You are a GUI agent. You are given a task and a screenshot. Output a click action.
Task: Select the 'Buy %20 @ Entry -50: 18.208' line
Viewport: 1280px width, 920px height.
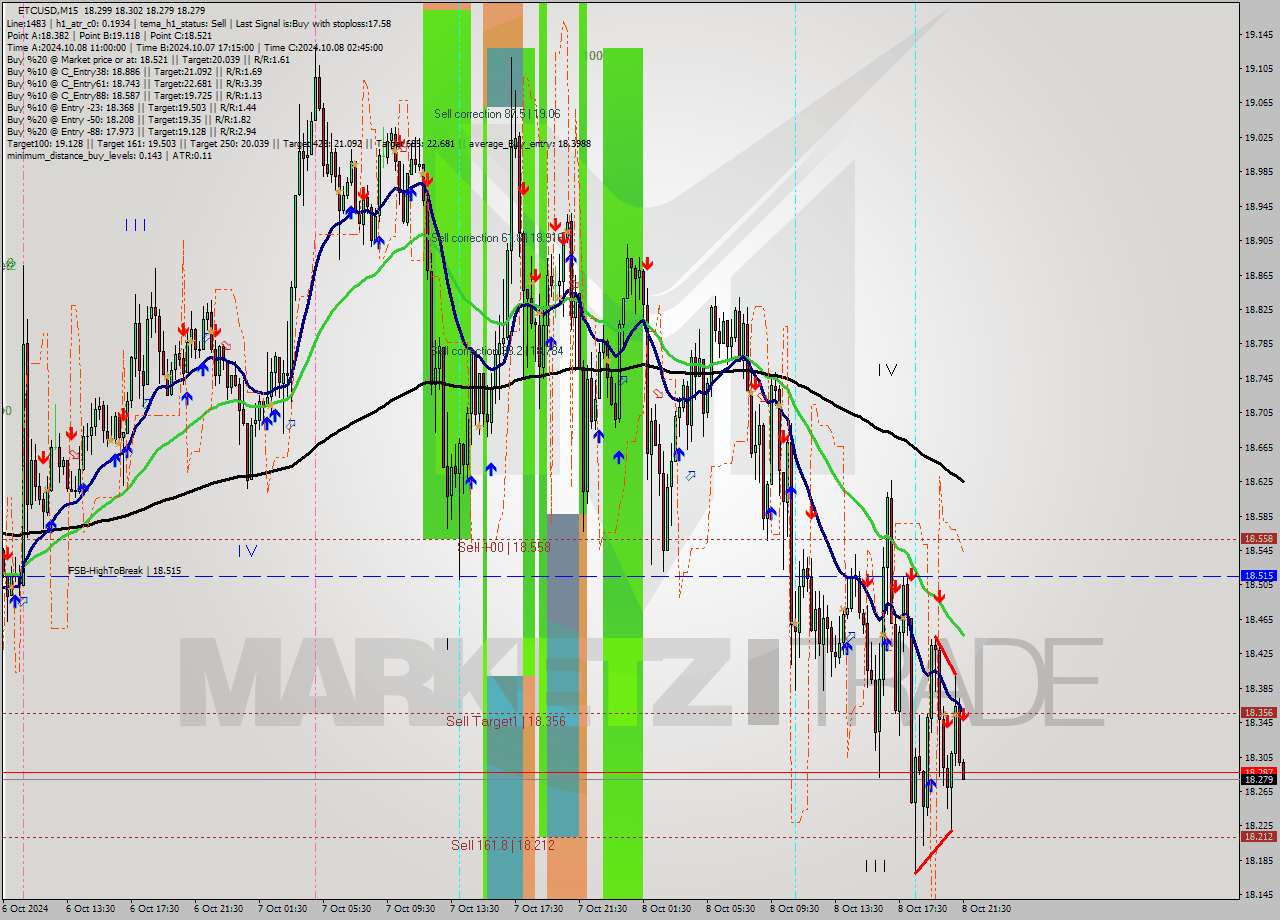[x=128, y=119]
